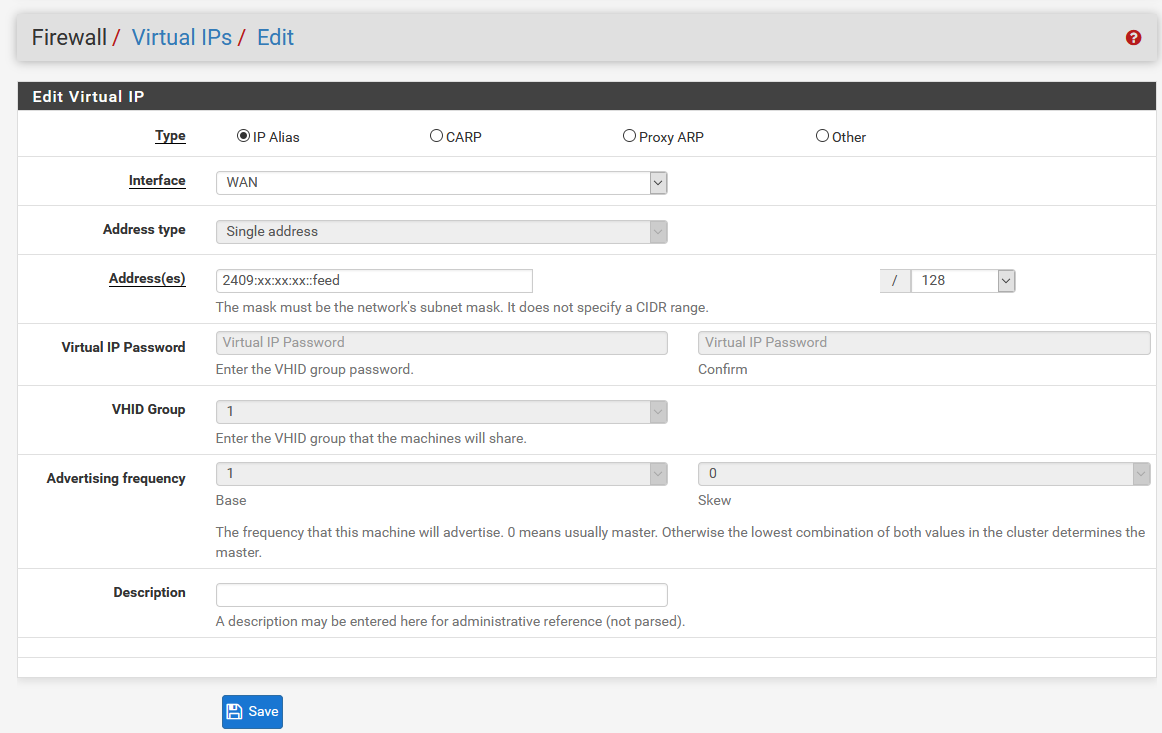Focus the first Virtual IP Password field
This screenshot has height=733, width=1162.
point(442,343)
